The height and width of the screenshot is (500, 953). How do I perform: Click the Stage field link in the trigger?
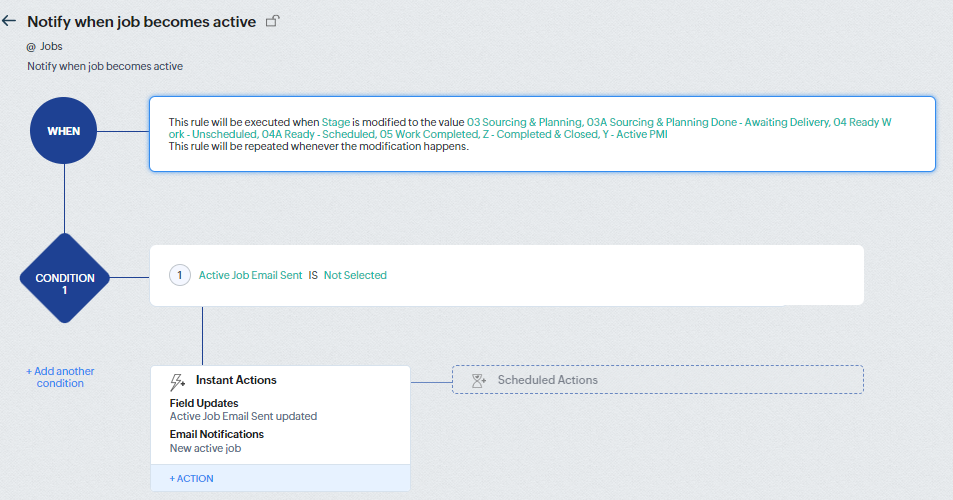[335, 122]
